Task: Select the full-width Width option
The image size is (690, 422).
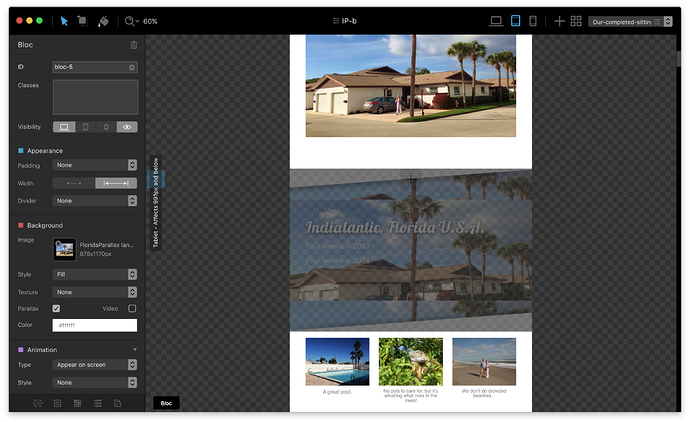Action: click(116, 183)
